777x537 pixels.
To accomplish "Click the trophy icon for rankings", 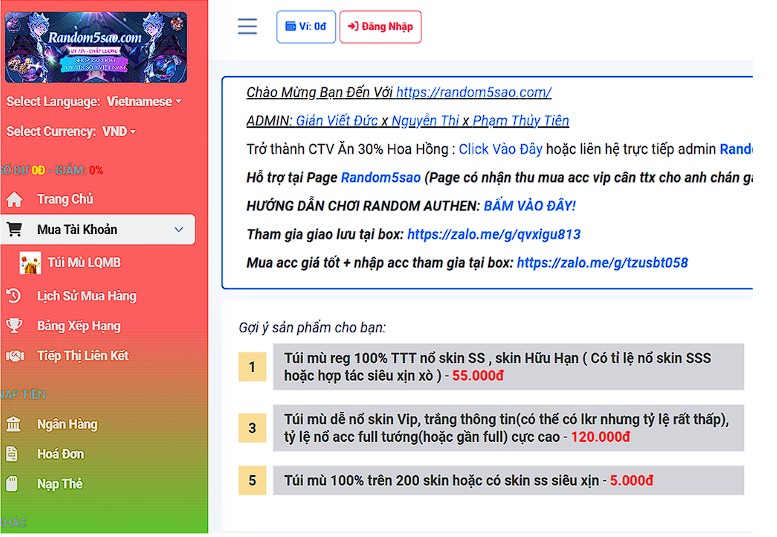I will point(14,326).
